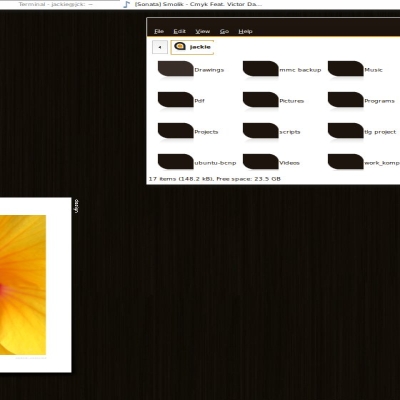The height and width of the screenshot is (400, 400).
Task: Open the work_komp folder icon
Action: tap(346, 161)
